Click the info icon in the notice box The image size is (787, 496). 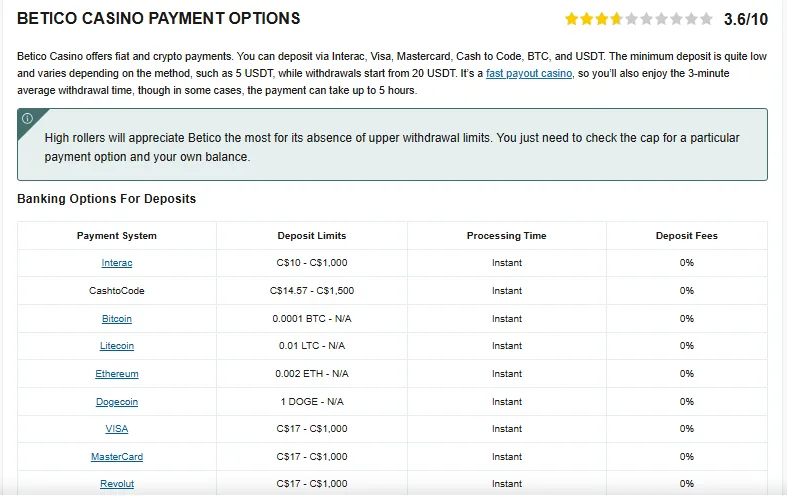click(28, 118)
